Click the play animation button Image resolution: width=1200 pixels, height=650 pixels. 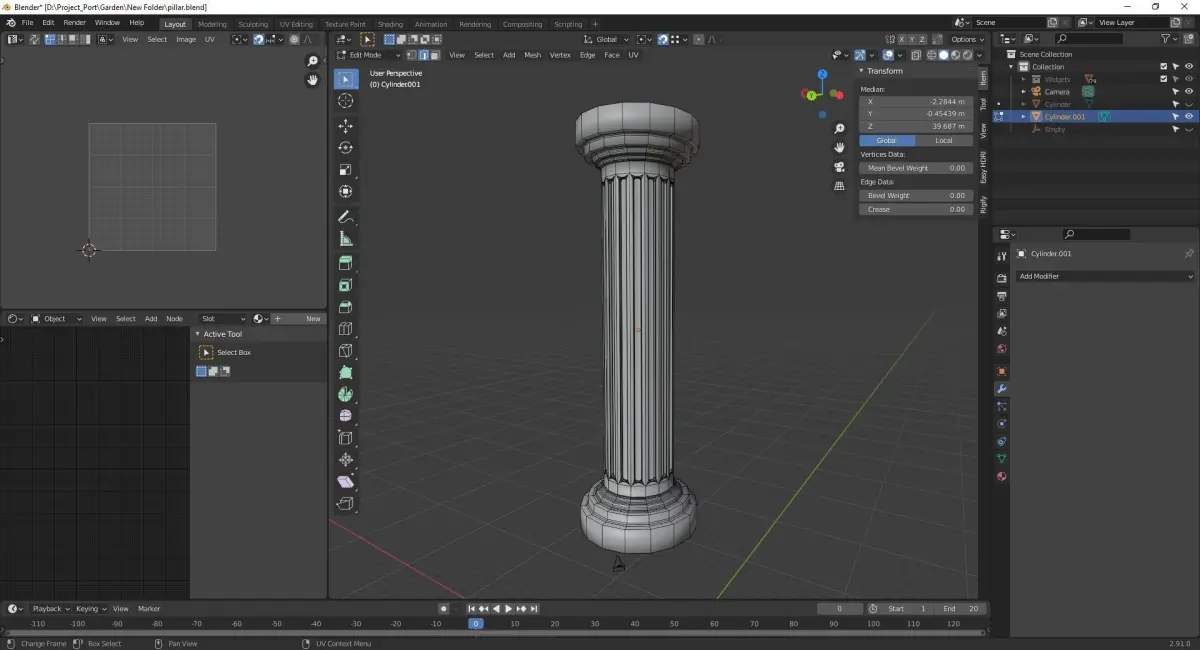[509, 608]
